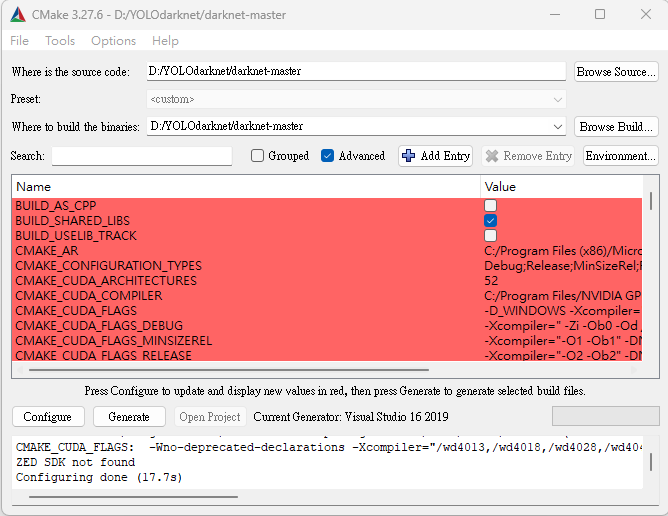Uncheck the BUILD_SHARED_LIBS checkbox
668x516 pixels.
pos(490,221)
